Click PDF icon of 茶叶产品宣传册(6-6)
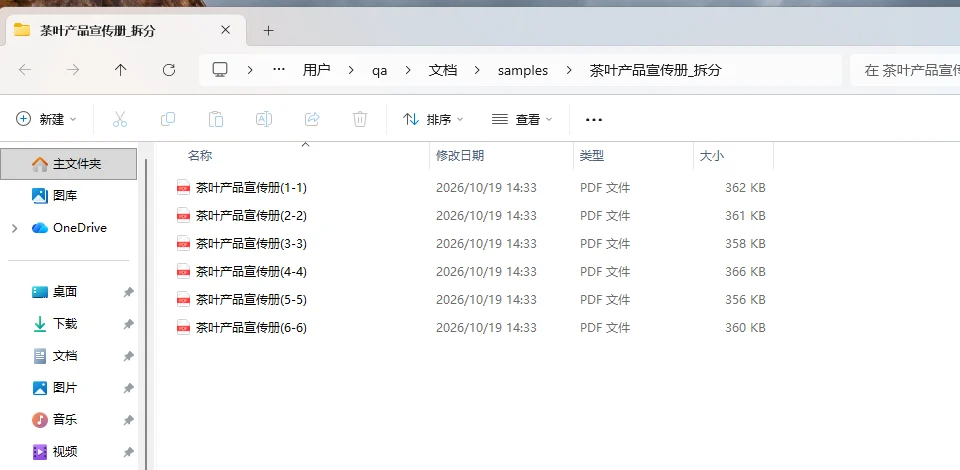The width and height of the screenshot is (960, 470). click(x=183, y=328)
